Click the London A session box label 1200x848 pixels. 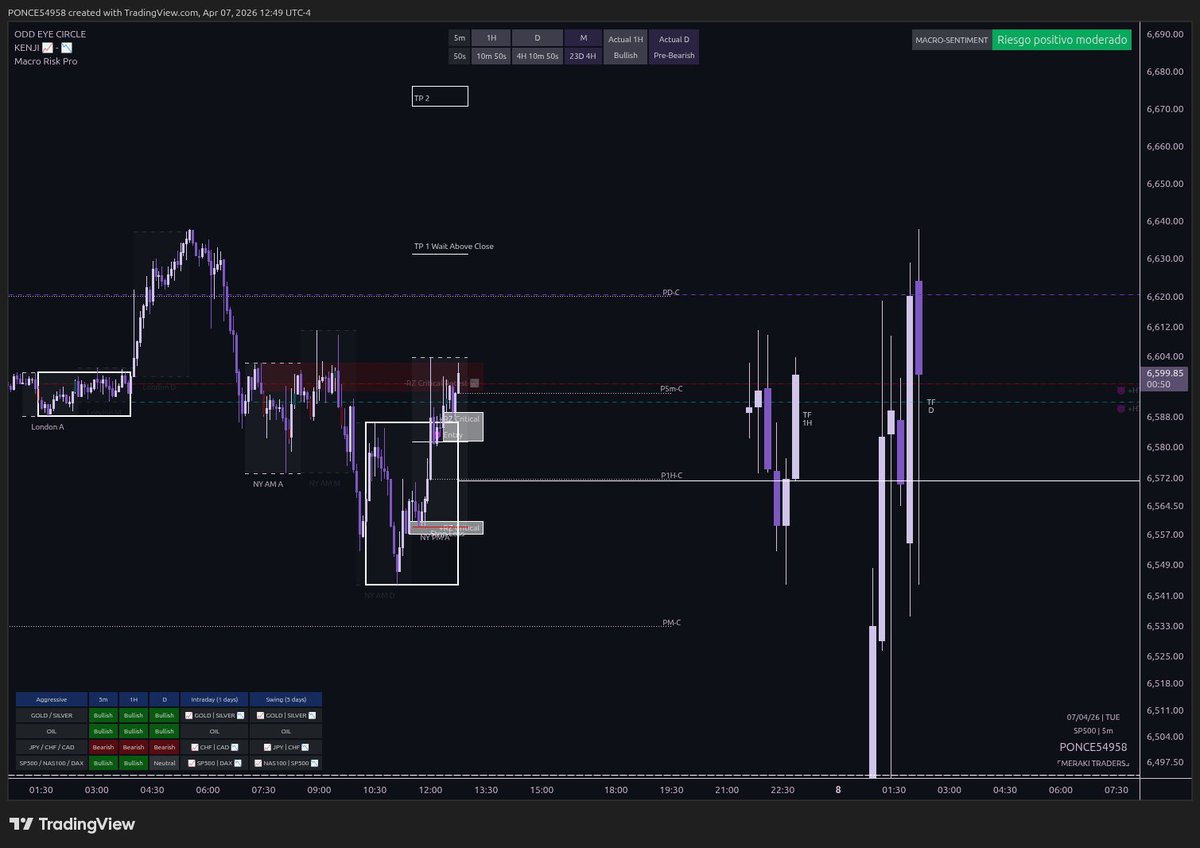point(48,426)
